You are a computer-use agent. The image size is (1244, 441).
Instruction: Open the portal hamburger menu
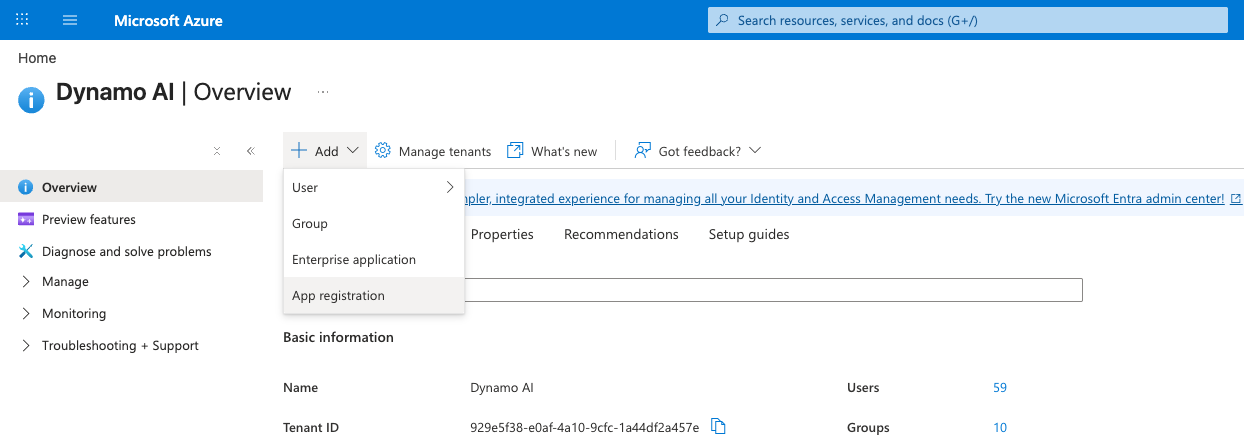70,20
